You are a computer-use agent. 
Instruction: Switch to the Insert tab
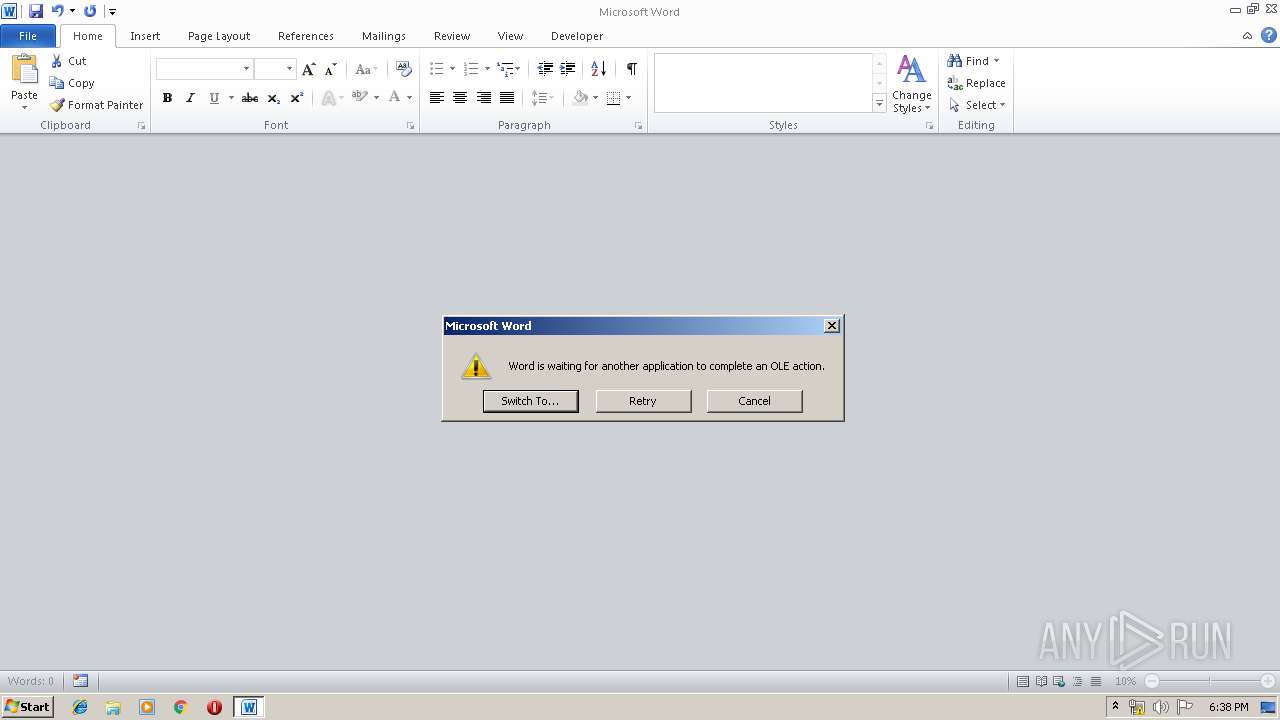145,36
